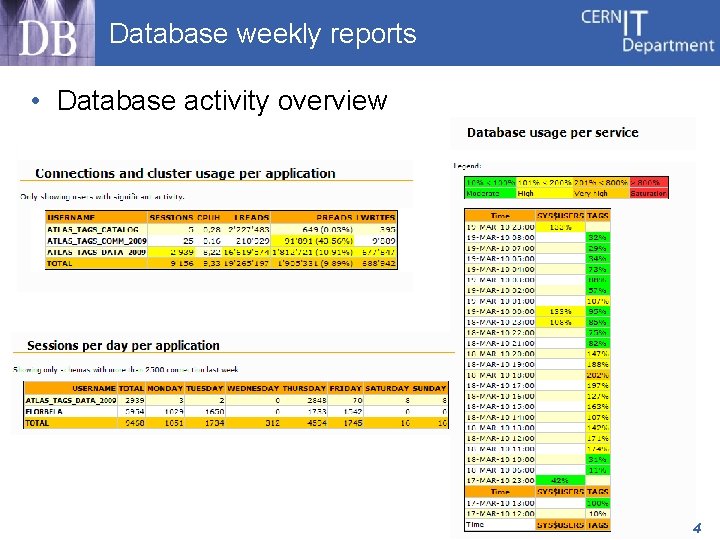Click the DB logo image
The height and width of the screenshot is (540, 720).
[x=47, y=33]
